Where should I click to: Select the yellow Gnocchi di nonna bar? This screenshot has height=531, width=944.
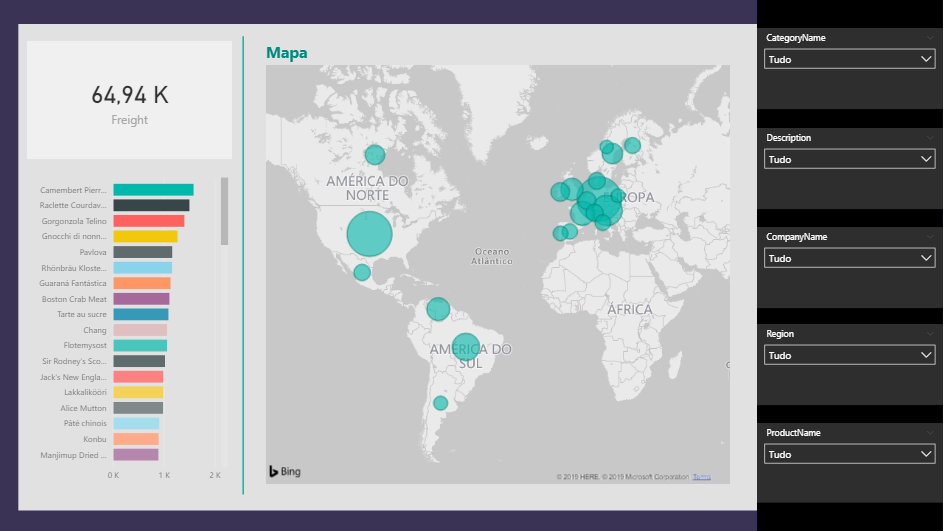coord(145,237)
